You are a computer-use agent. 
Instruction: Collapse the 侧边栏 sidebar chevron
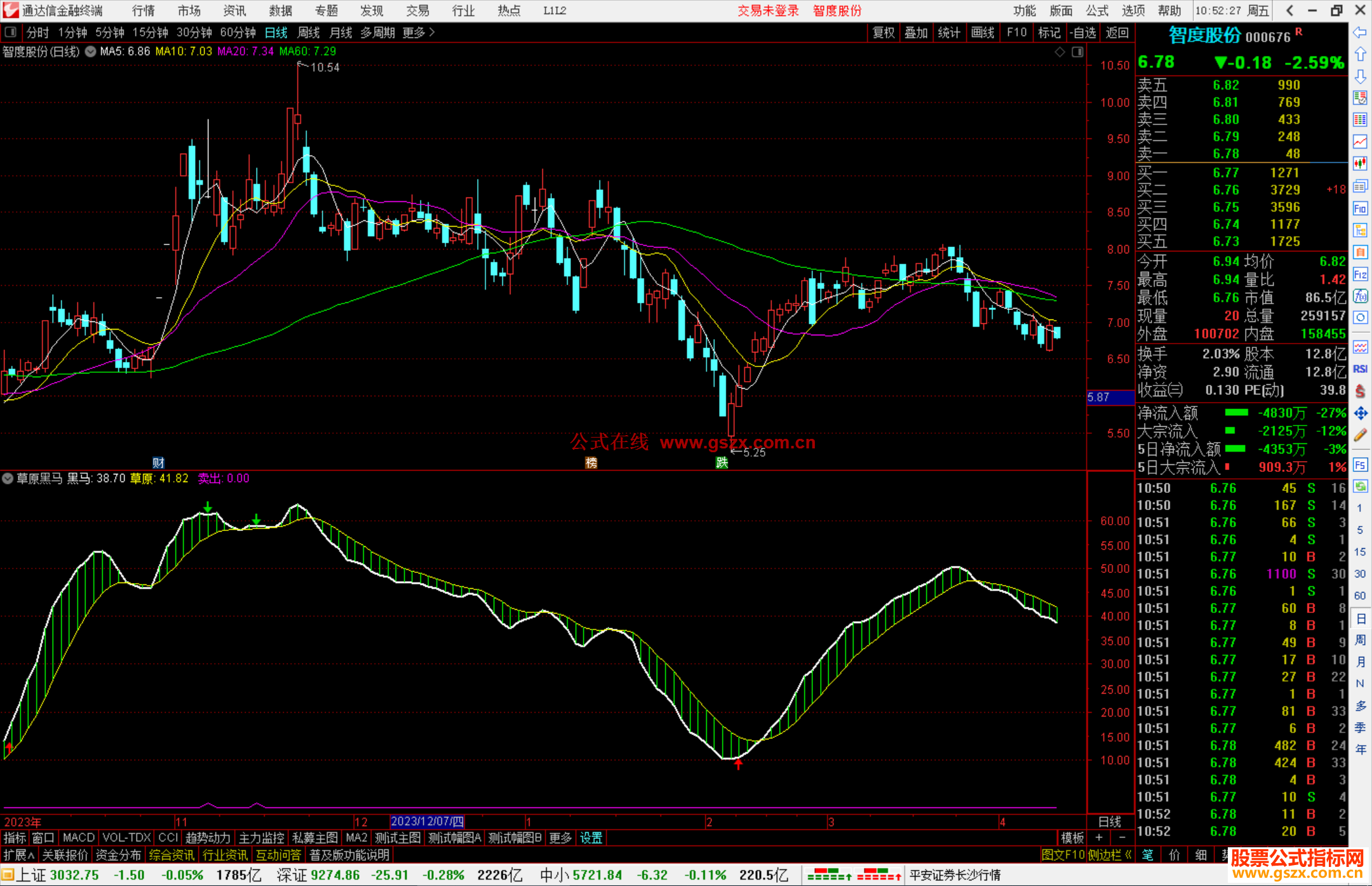coord(1128,855)
